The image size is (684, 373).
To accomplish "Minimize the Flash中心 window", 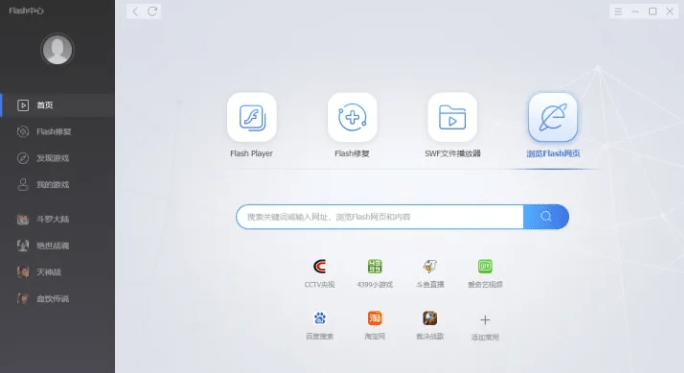I will point(635,11).
